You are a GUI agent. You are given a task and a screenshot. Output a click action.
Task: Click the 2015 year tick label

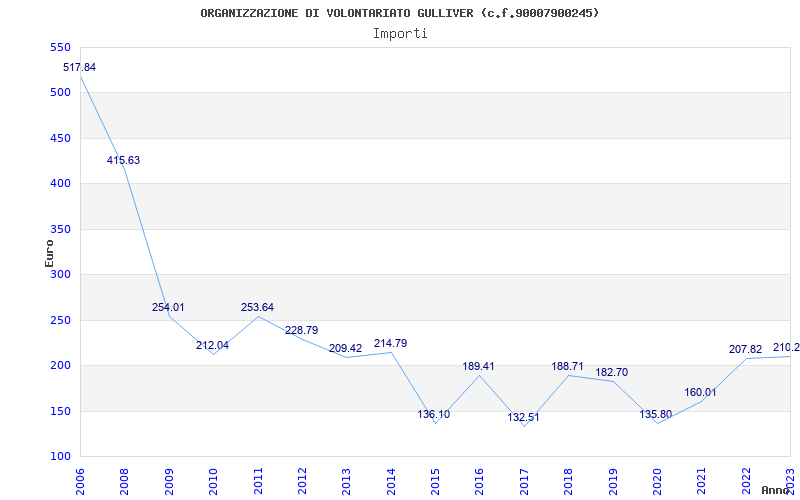[x=435, y=482]
